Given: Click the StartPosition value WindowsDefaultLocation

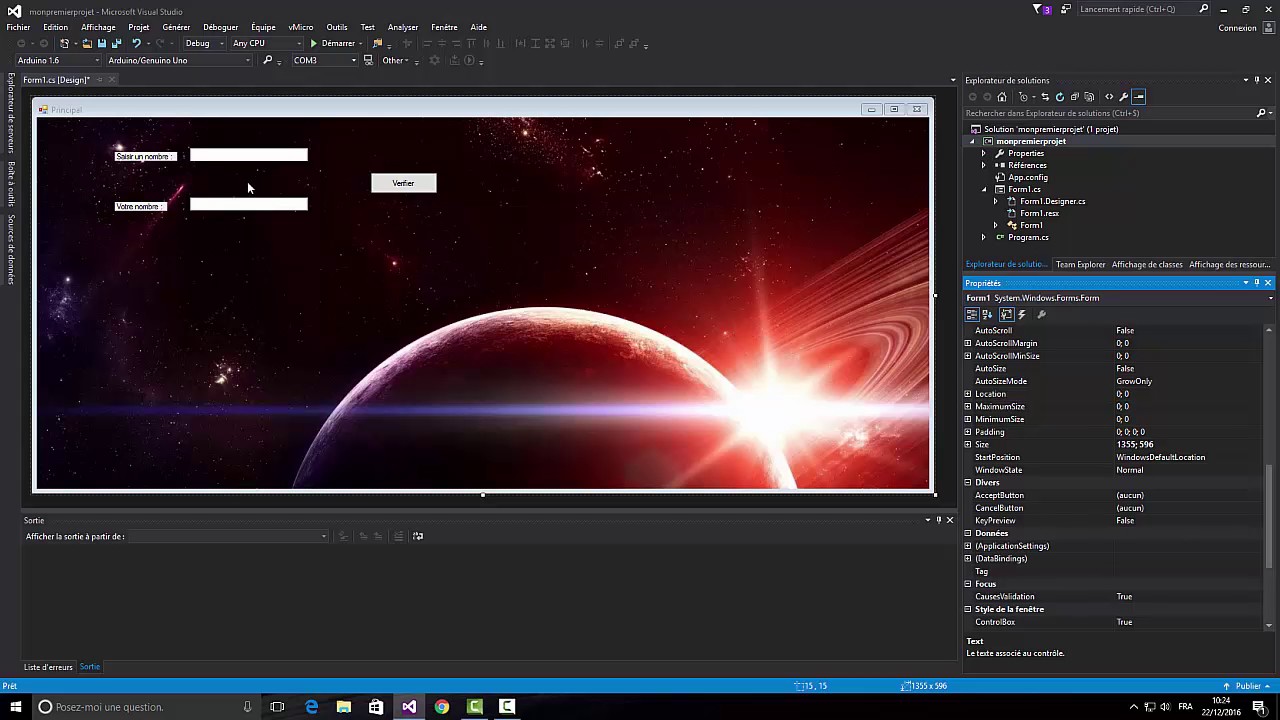Looking at the screenshot, I should 1160,457.
